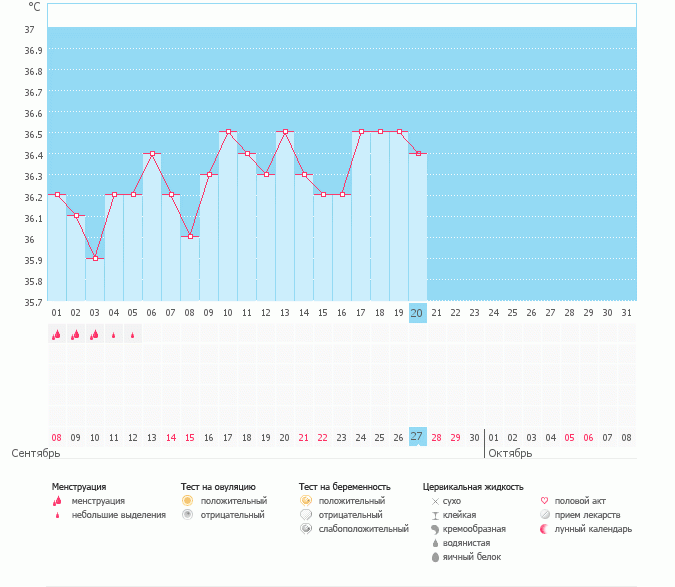Select the highlighted calendar date 27
Screen dimensions: 675x587
click(x=417, y=437)
